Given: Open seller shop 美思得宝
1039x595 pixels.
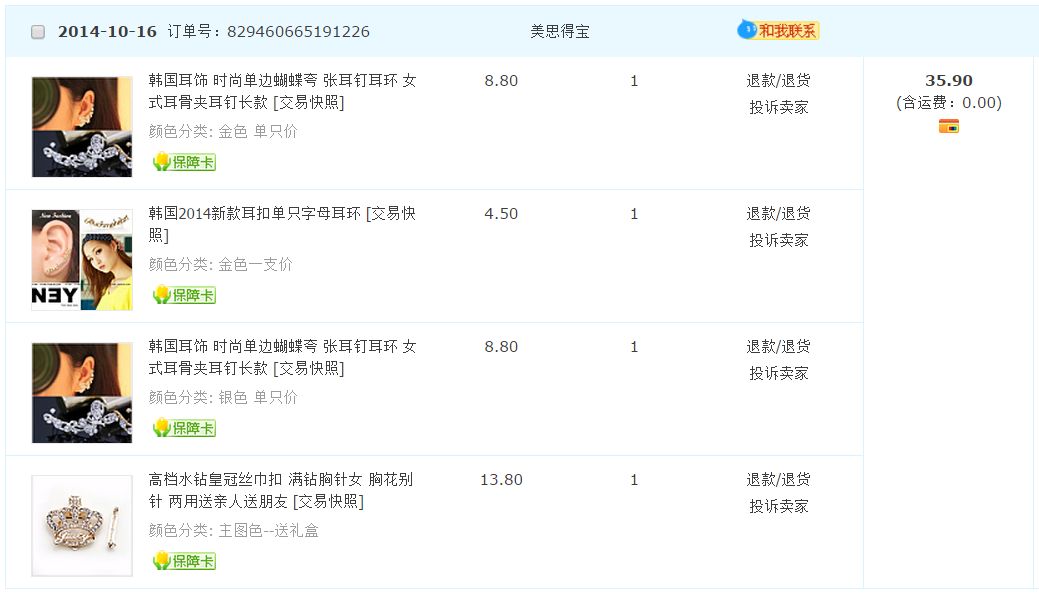Looking at the screenshot, I should pyautogui.click(x=559, y=32).
